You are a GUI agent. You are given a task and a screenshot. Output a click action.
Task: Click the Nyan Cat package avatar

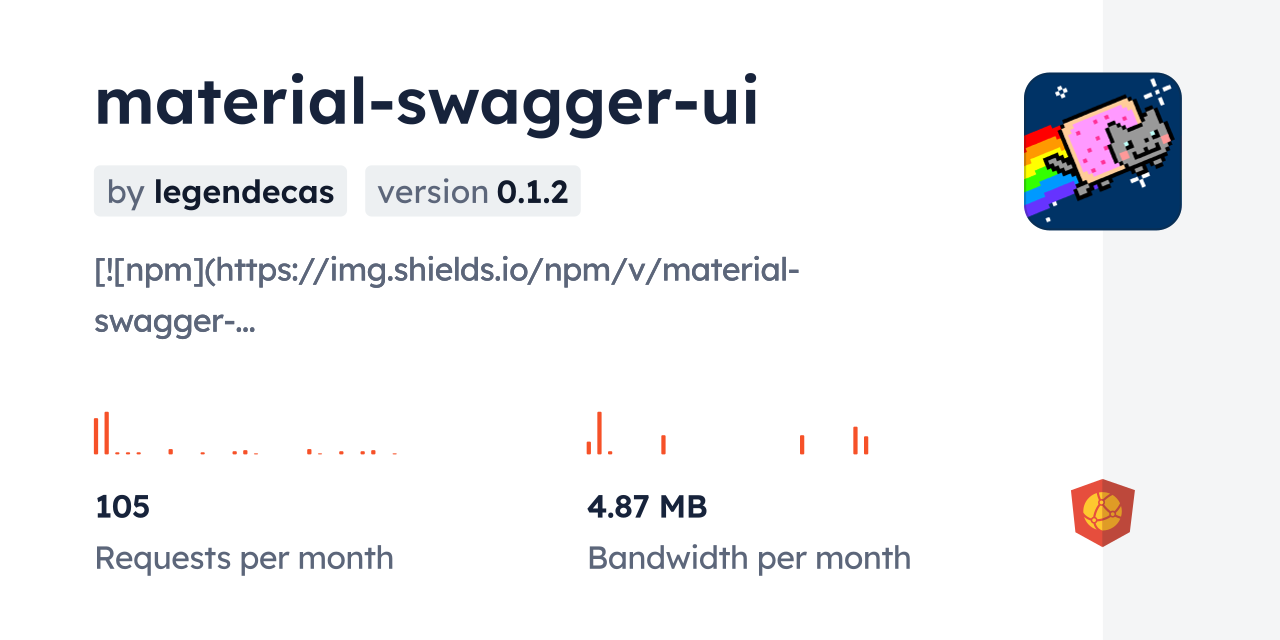[x=1102, y=151]
